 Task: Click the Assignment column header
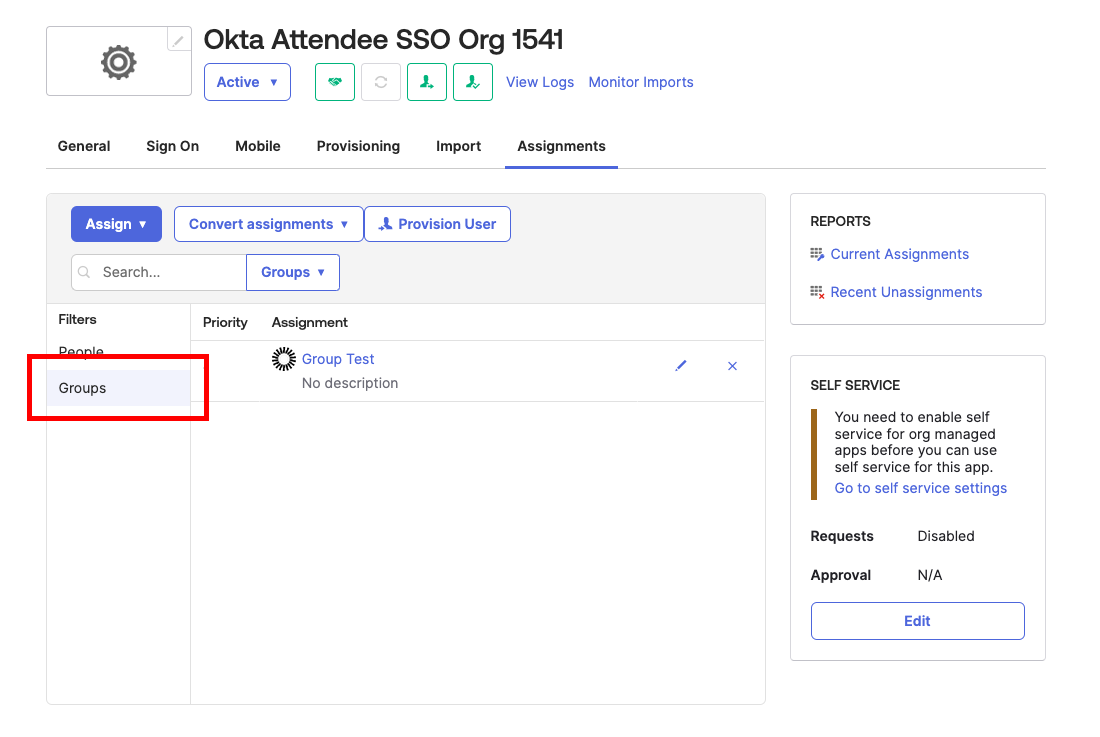point(309,322)
